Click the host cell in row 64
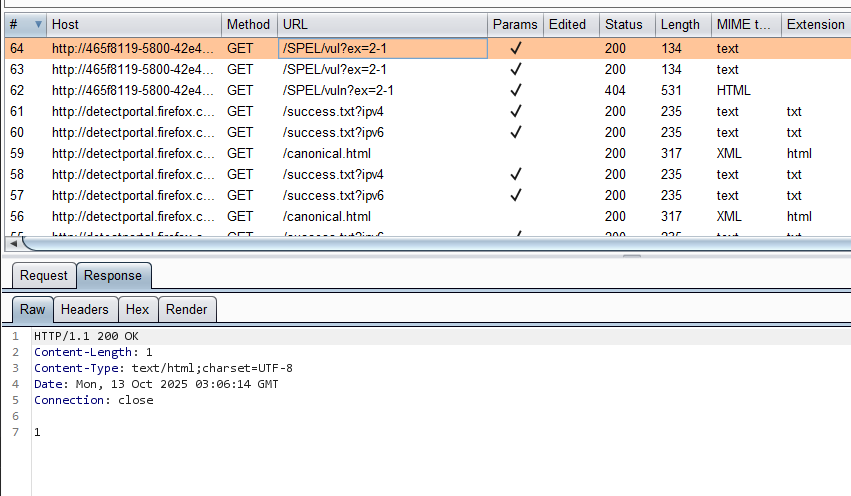Image resolution: width=851 pixels, height=496 pixels. (x=133, y=48)
